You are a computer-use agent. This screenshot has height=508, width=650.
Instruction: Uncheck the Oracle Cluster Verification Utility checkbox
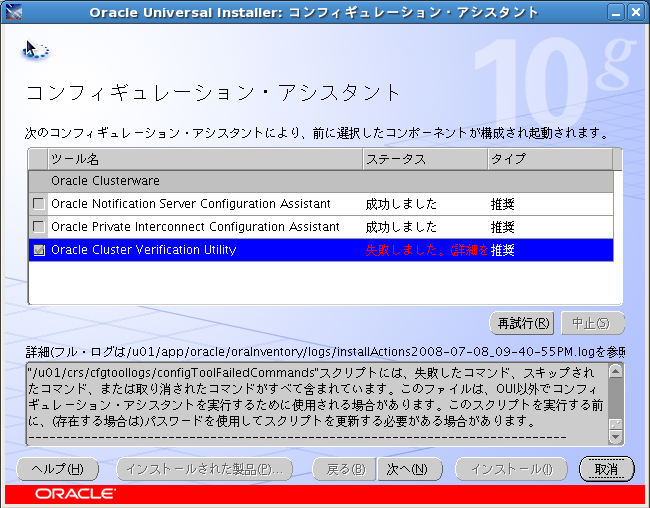click(x=39, y=250)
